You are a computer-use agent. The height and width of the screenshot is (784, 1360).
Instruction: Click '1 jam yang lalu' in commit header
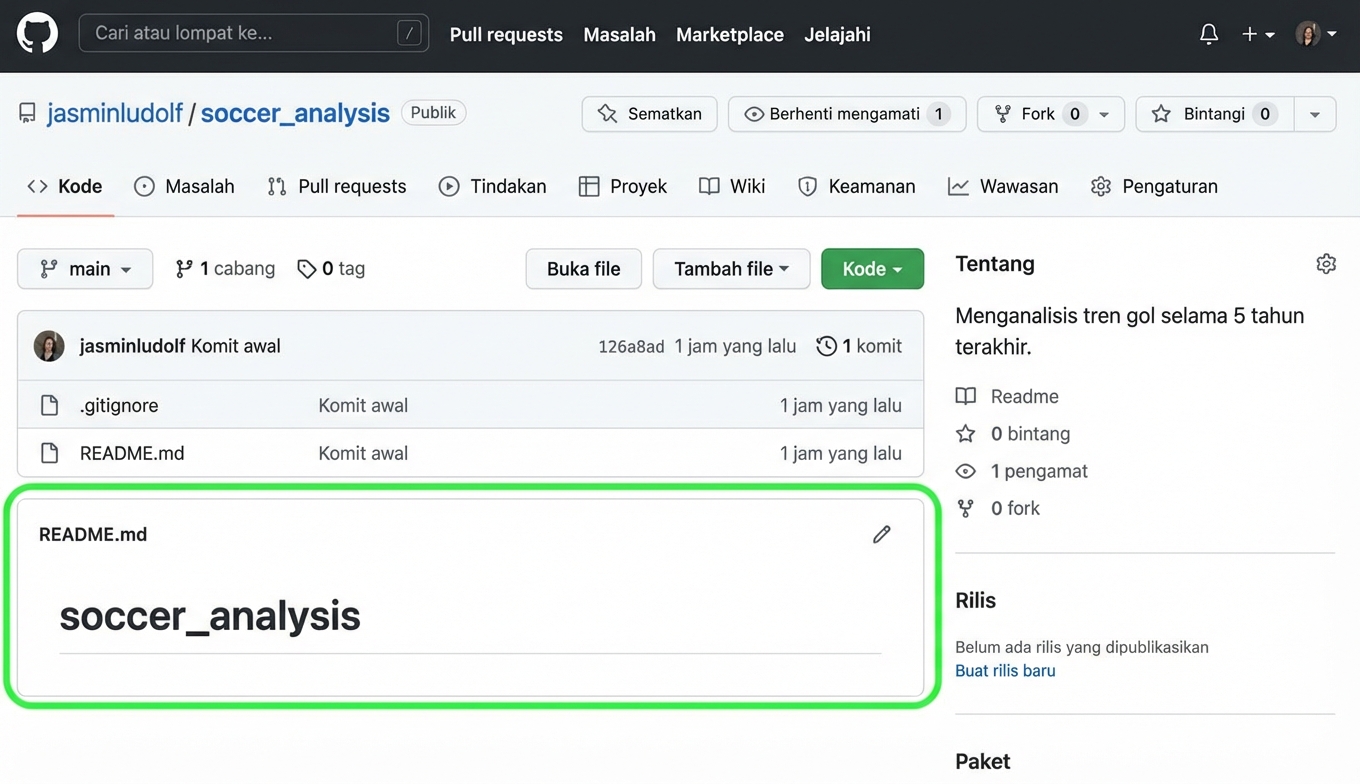pos(735,346)
